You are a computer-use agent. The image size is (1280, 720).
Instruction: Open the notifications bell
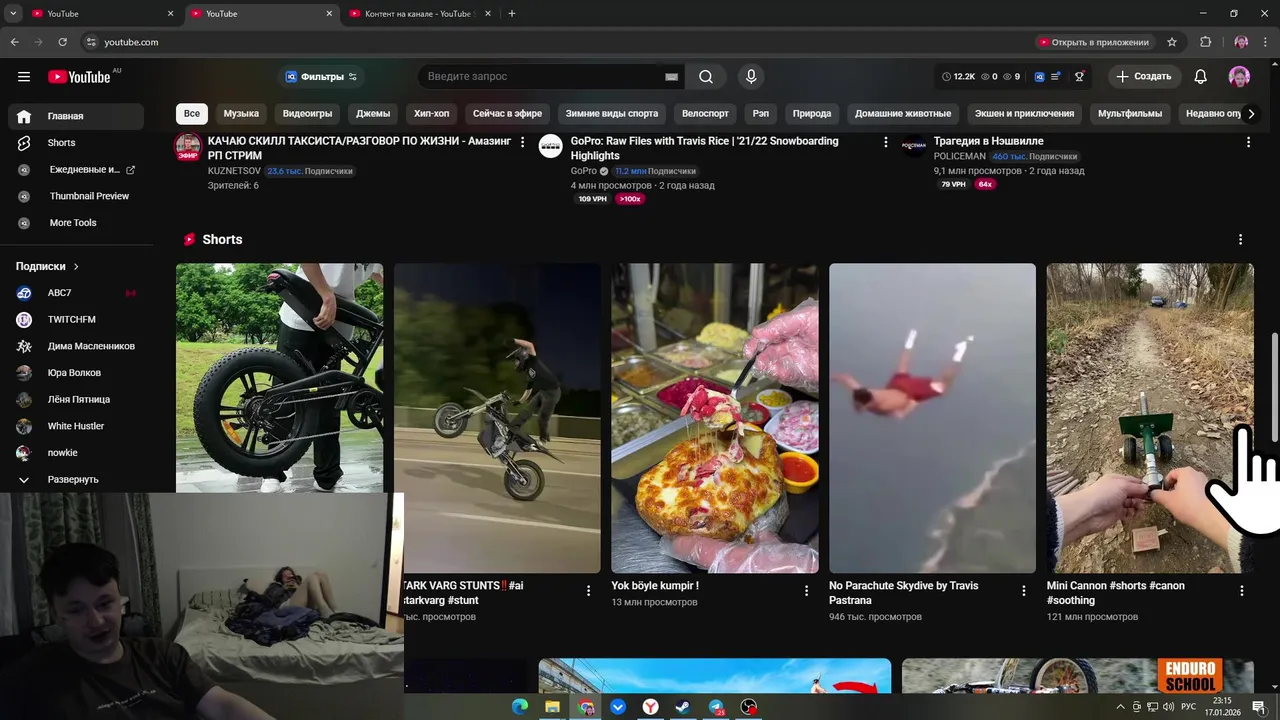1201,77
